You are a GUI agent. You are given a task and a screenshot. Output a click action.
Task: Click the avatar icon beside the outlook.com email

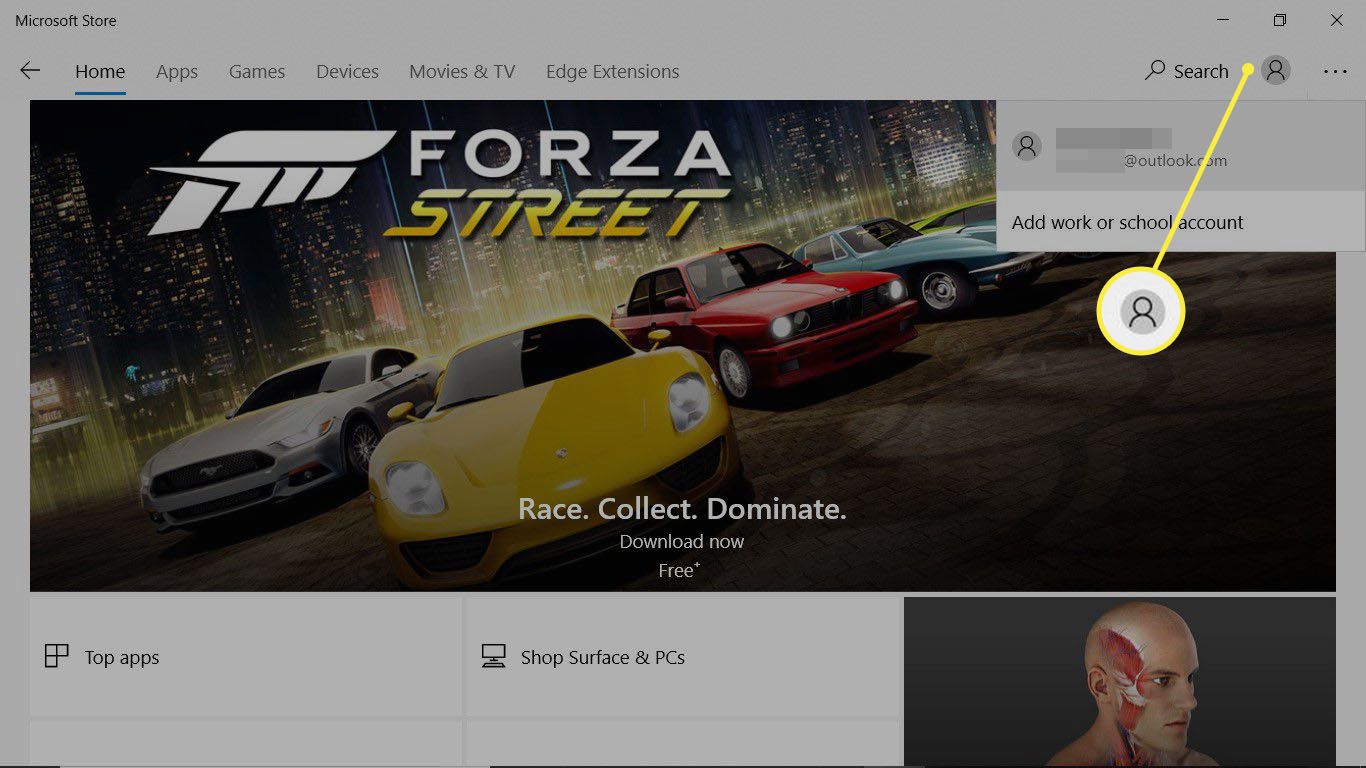pos(1027,146)
